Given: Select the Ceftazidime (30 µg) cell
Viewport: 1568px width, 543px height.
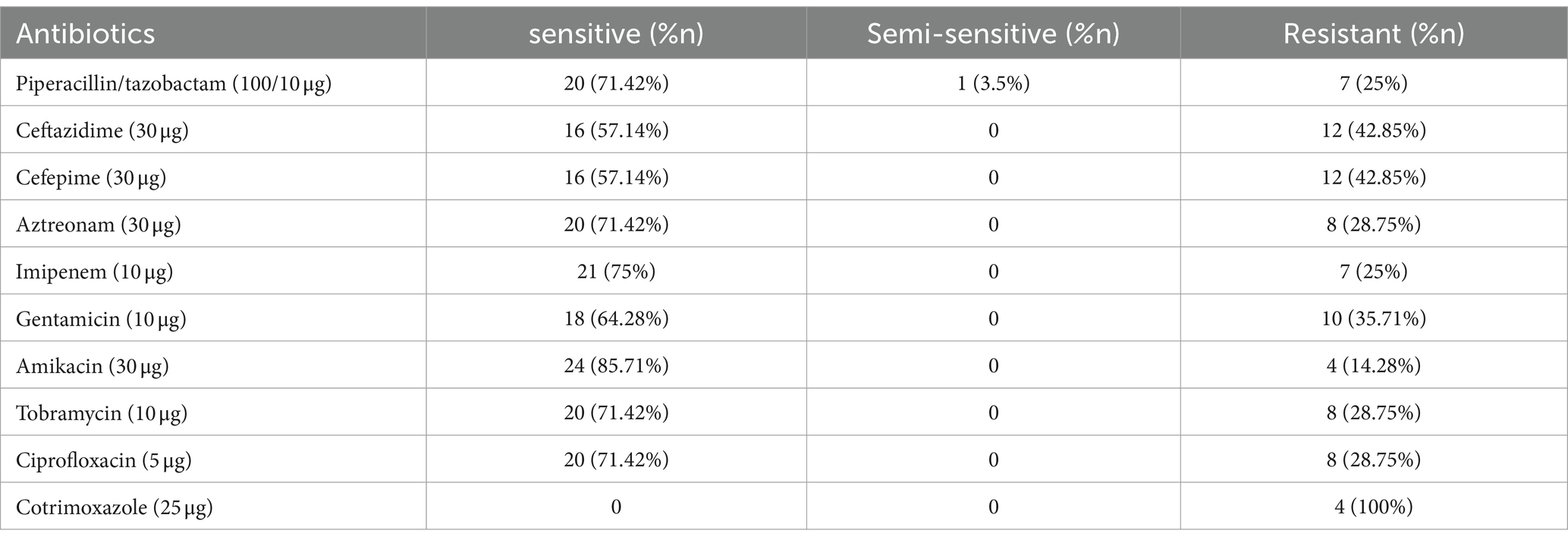Looking at the screenshot, I should [102, 130].
